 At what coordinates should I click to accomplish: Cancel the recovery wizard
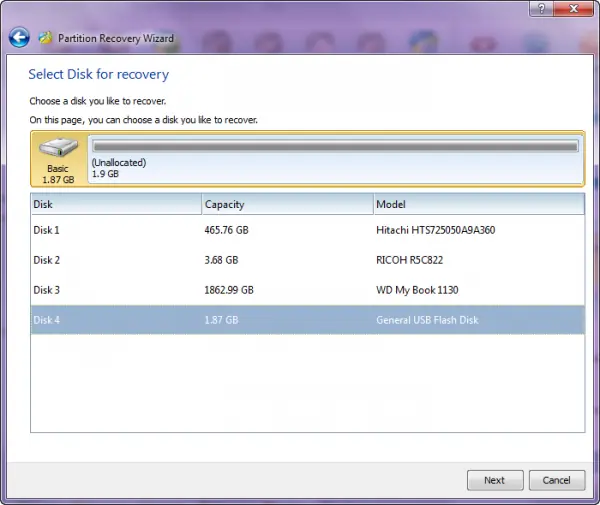(557, 480)
